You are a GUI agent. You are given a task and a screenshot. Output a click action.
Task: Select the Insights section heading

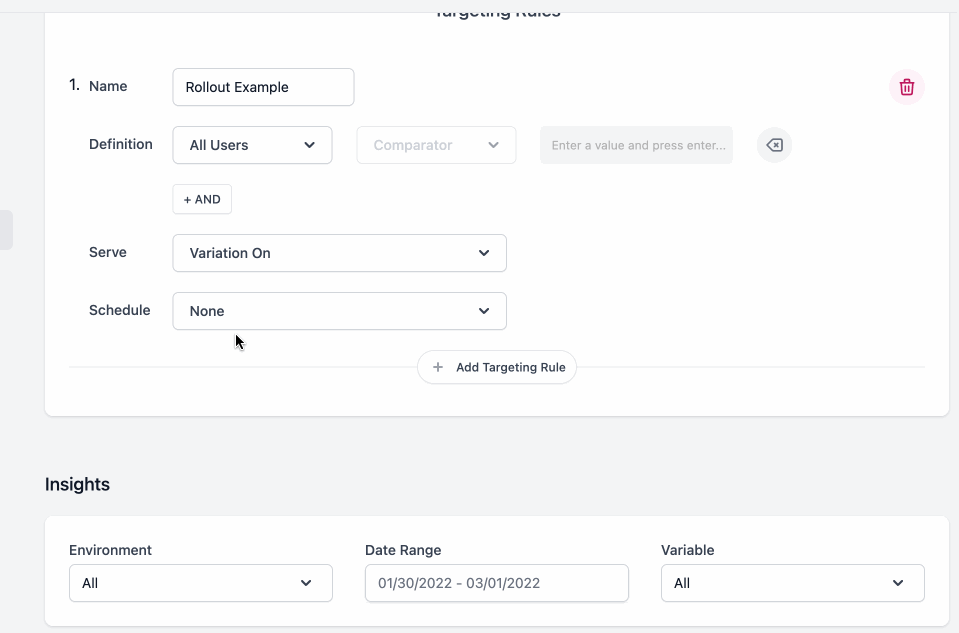(77, 484)
